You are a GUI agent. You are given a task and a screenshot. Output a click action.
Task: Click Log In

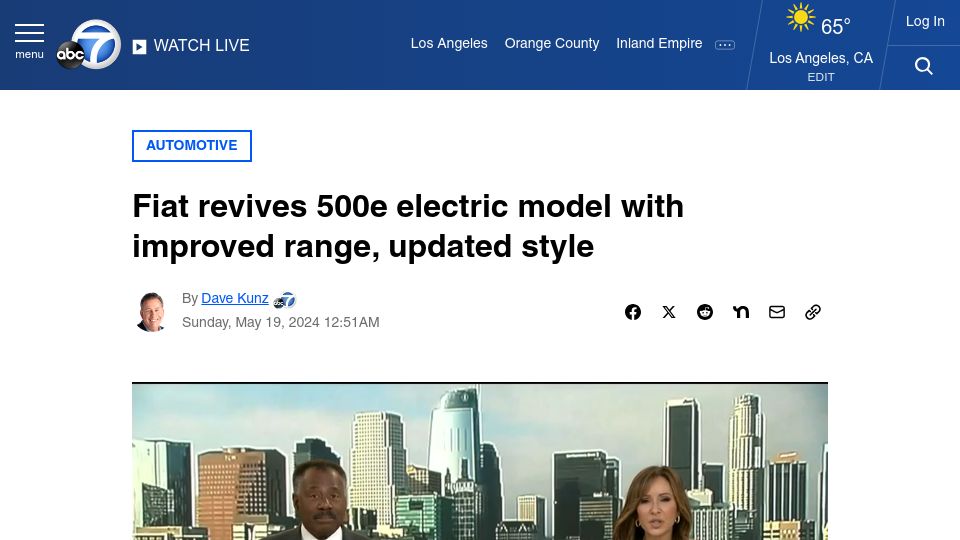(x=925, y=21)
